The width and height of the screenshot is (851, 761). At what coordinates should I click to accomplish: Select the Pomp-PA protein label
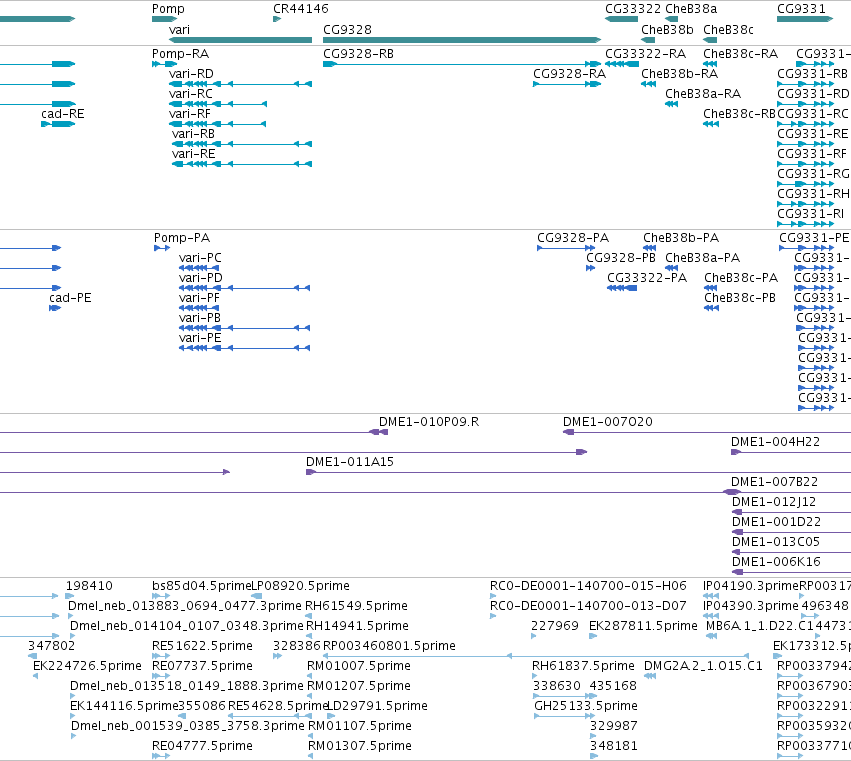coord(182,238)
